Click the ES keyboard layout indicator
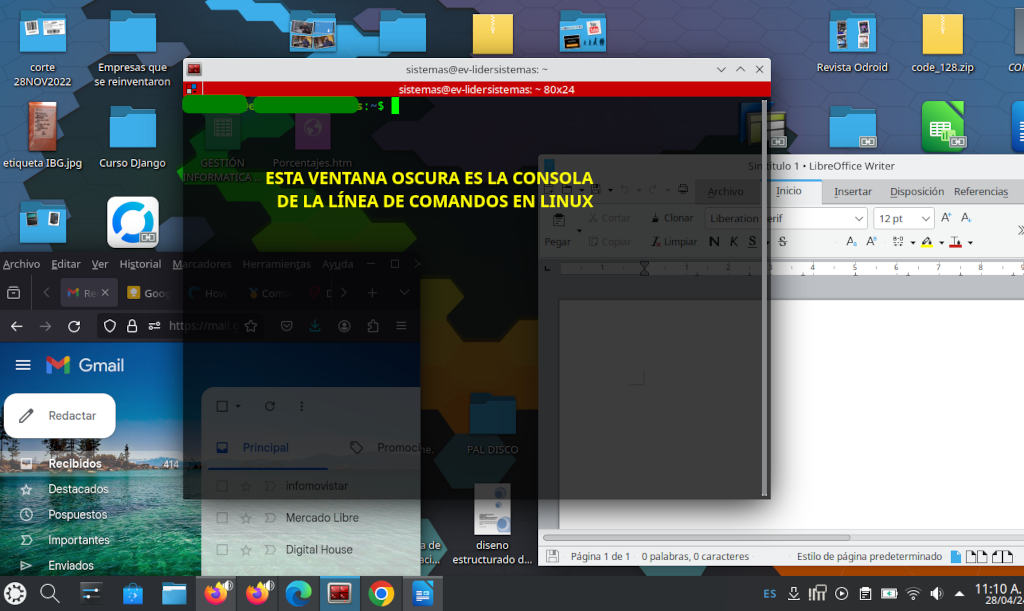 [x=770, y=593]
